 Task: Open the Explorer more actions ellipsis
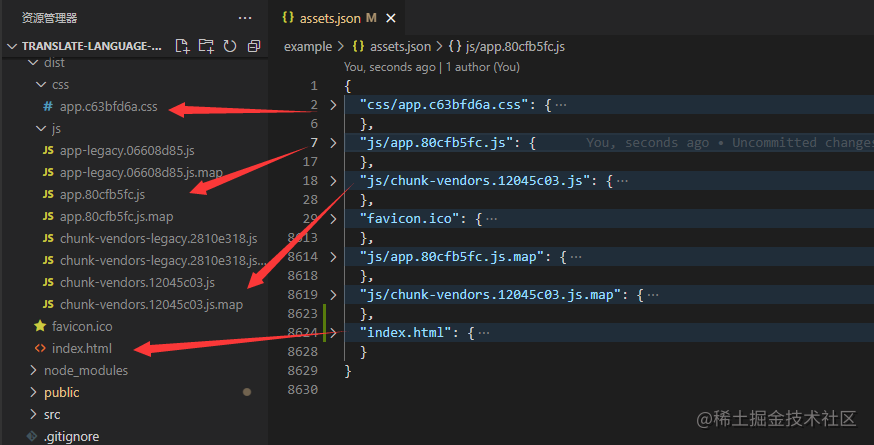pos(245,18)
